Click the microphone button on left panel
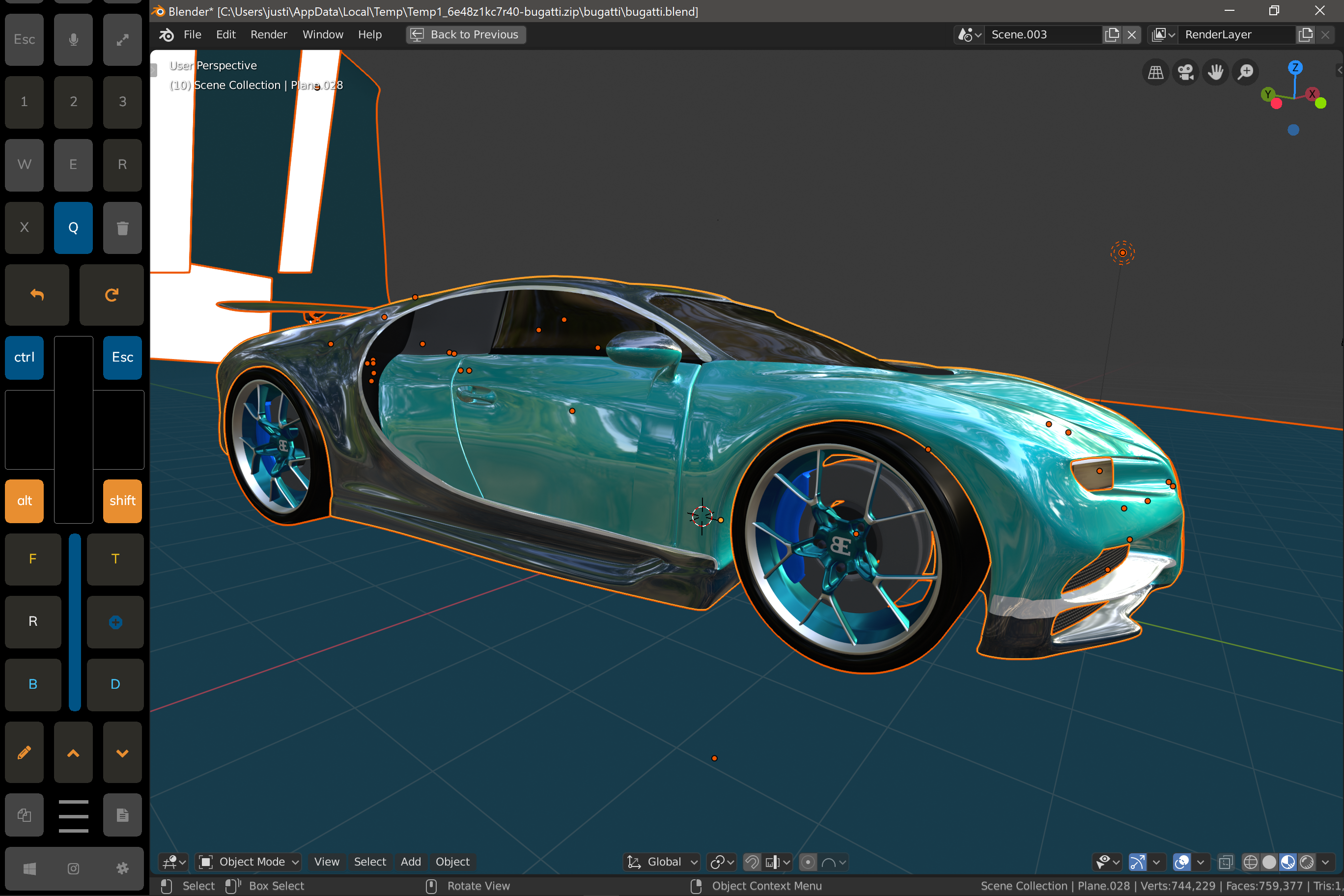The height and width of the screenshot is (896, 1344). [73, 39]
